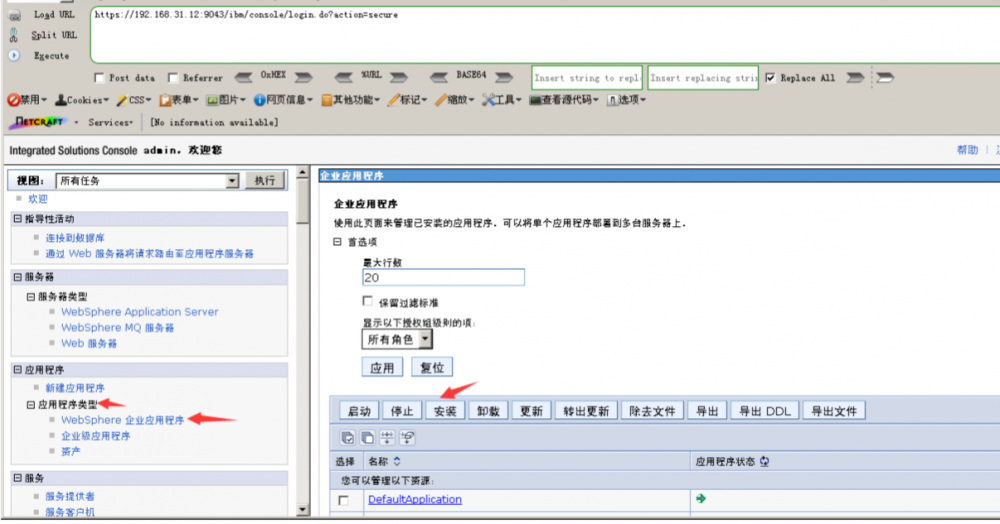Screen dimensions: 1000x524
Task: Open the DefaultApplication link
Action: (x=415, y=500)
